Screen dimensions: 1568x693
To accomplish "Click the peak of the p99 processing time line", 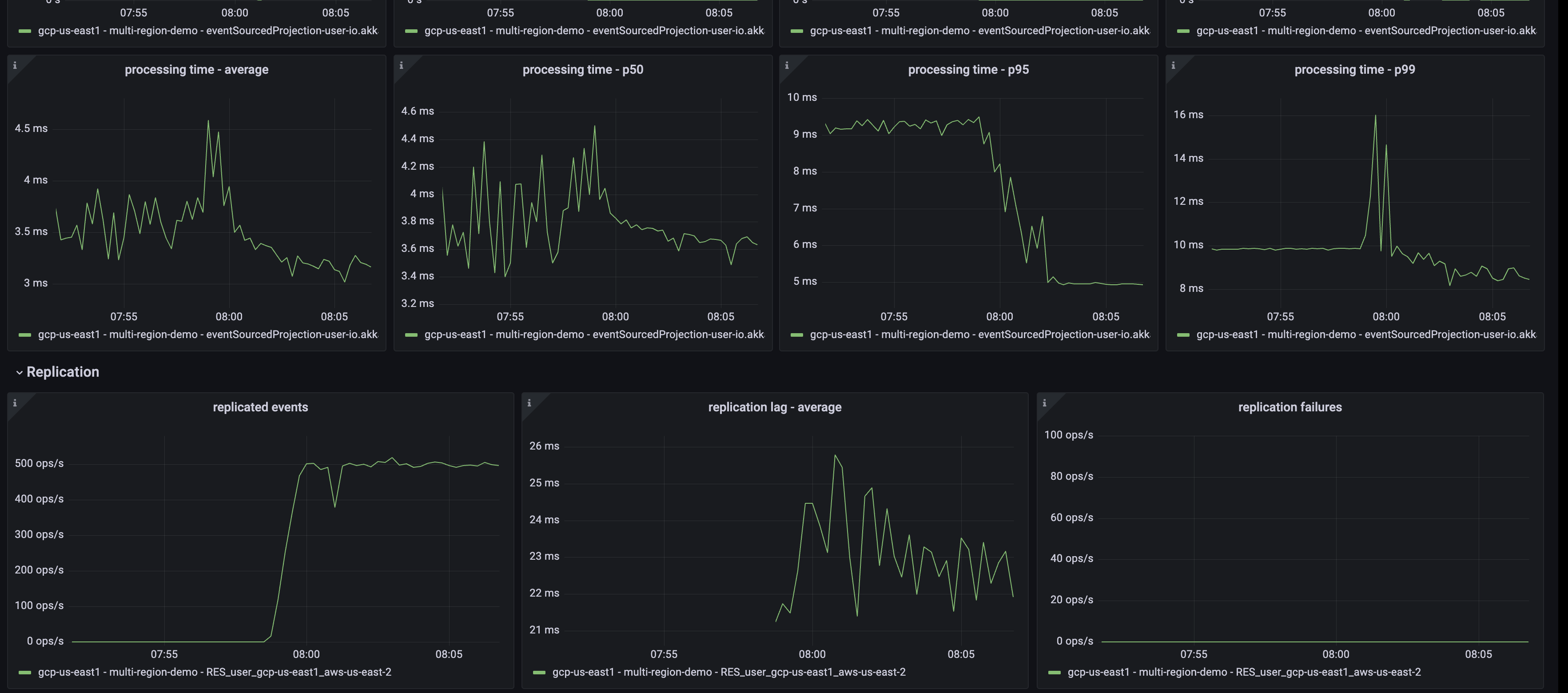I will click(1375, 115).
